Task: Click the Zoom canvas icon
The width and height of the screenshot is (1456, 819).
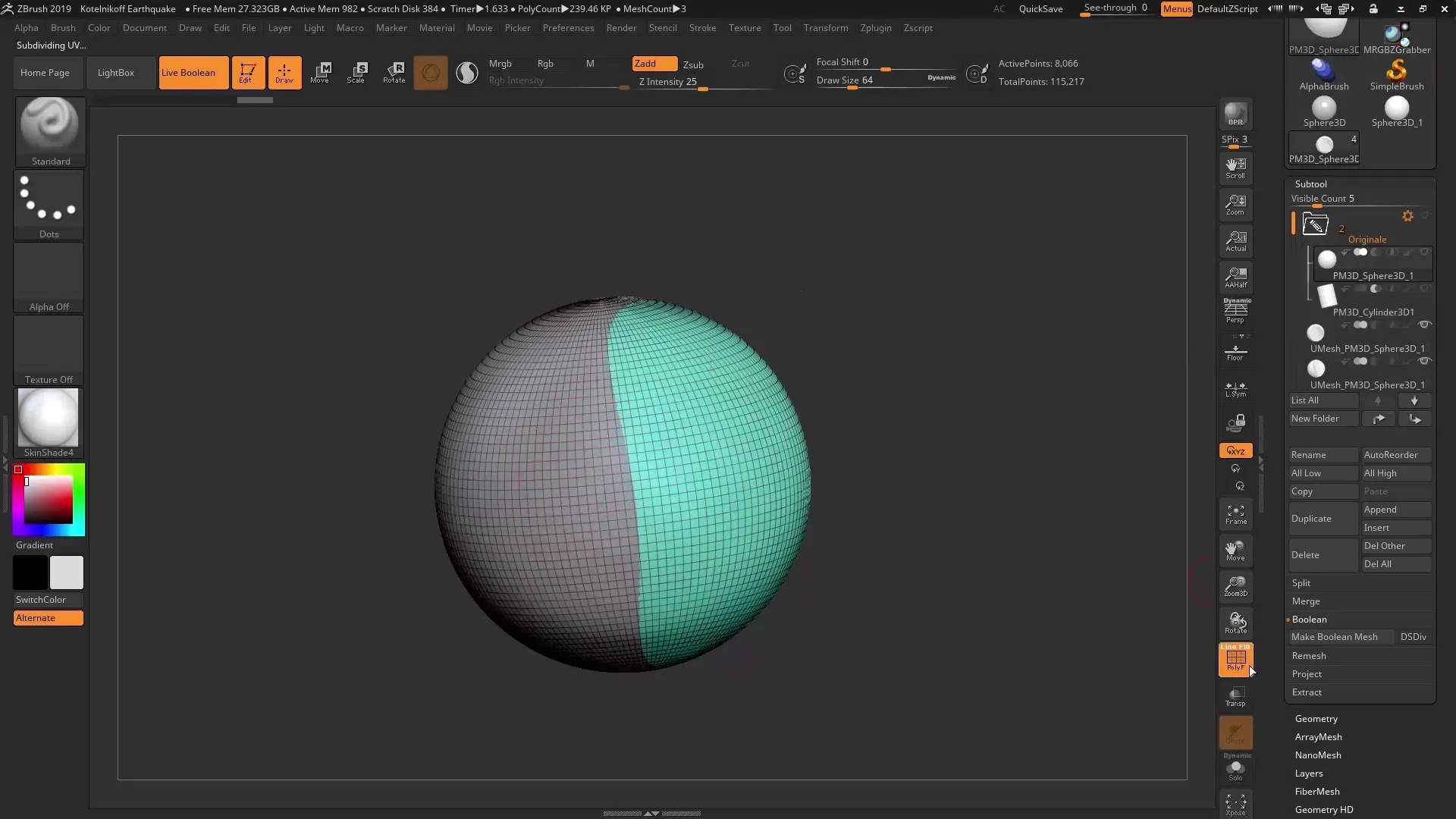Action: [1235, 204]
